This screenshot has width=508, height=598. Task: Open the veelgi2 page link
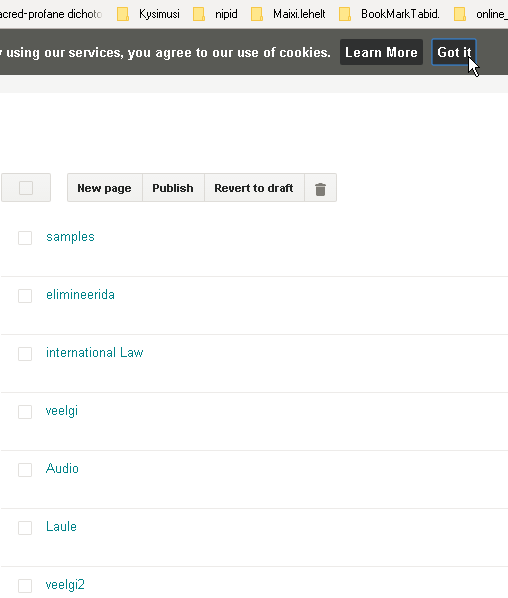[65, 585]
